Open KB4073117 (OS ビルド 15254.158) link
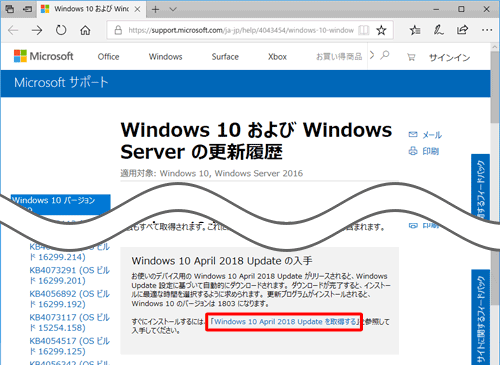Image resolution: width=500 pixels, height=365 pixels. click(69, 322)
